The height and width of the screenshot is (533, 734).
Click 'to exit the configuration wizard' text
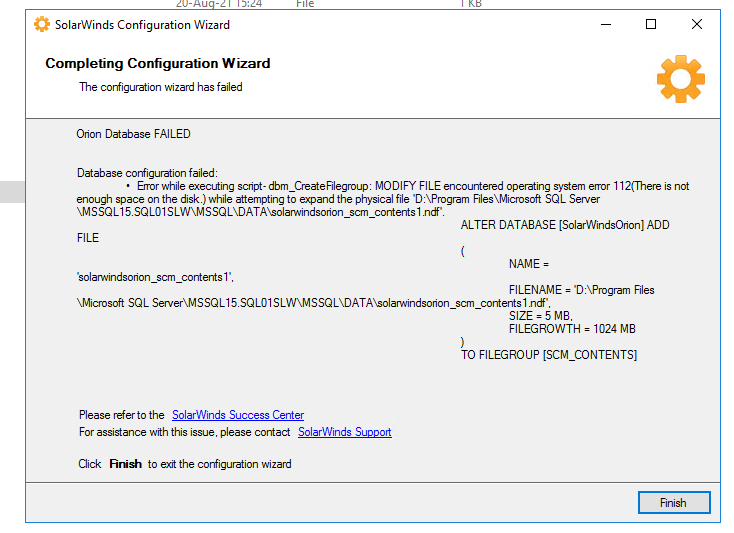click(x=220, y=464)
